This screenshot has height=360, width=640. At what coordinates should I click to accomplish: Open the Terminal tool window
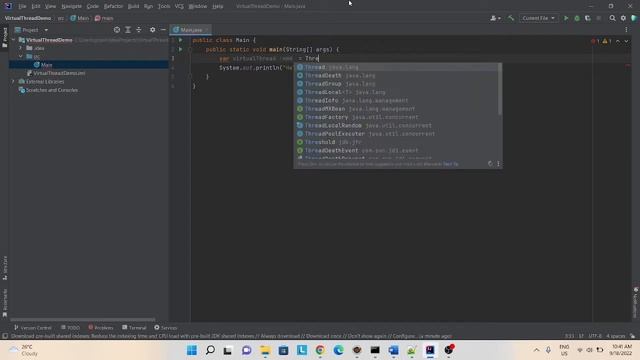pos(134,328)
